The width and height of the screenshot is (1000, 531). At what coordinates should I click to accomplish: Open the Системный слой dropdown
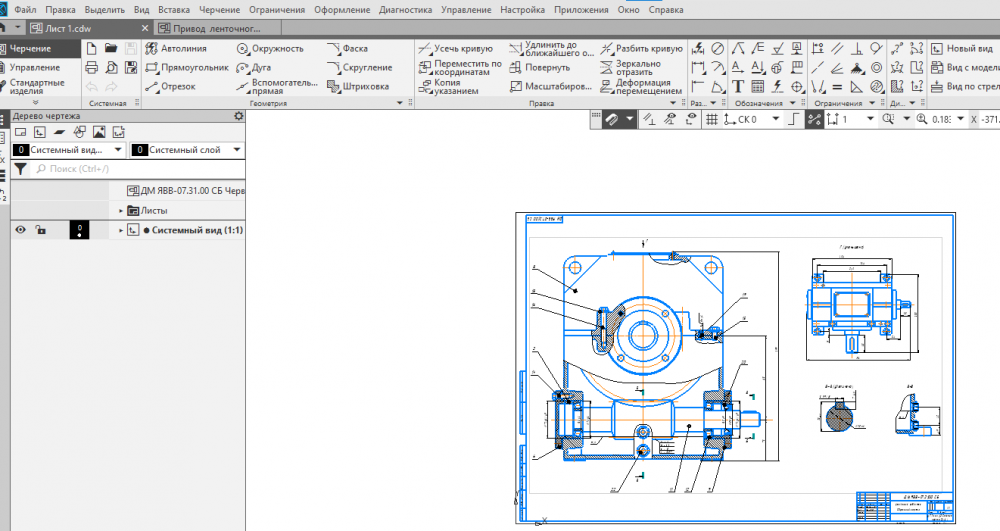tap(237, 150)
